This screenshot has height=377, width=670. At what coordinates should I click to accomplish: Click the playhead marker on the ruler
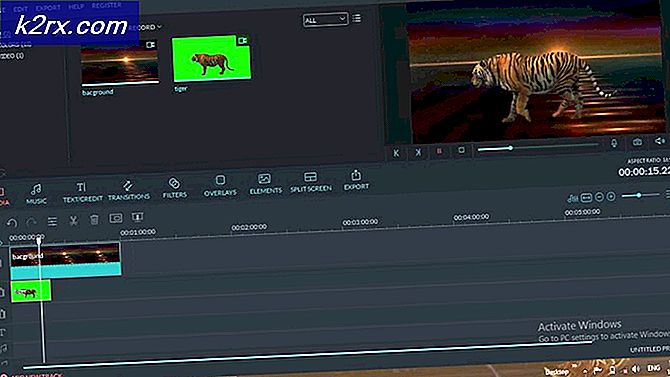pos(39,242)
